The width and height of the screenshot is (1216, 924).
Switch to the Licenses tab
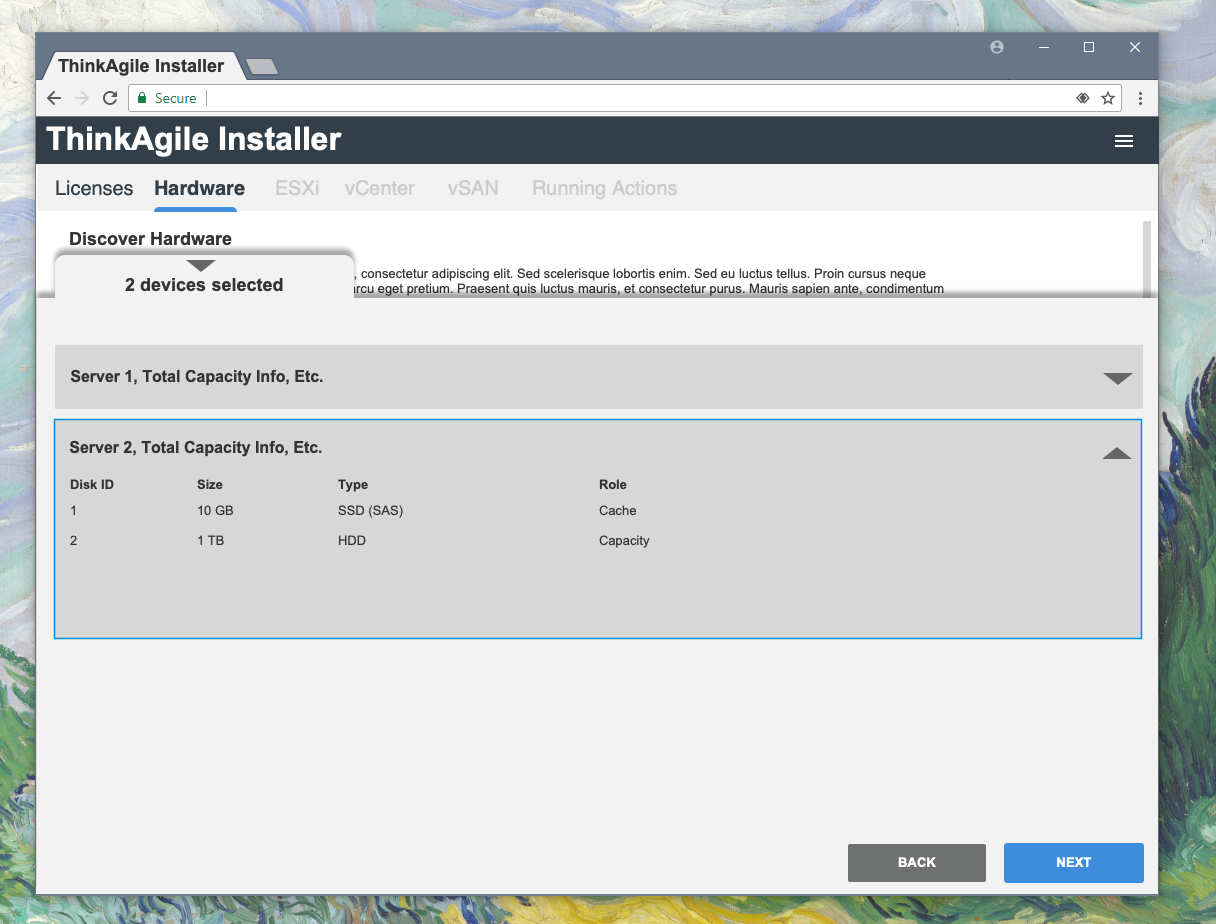click(x=94, y=188)
